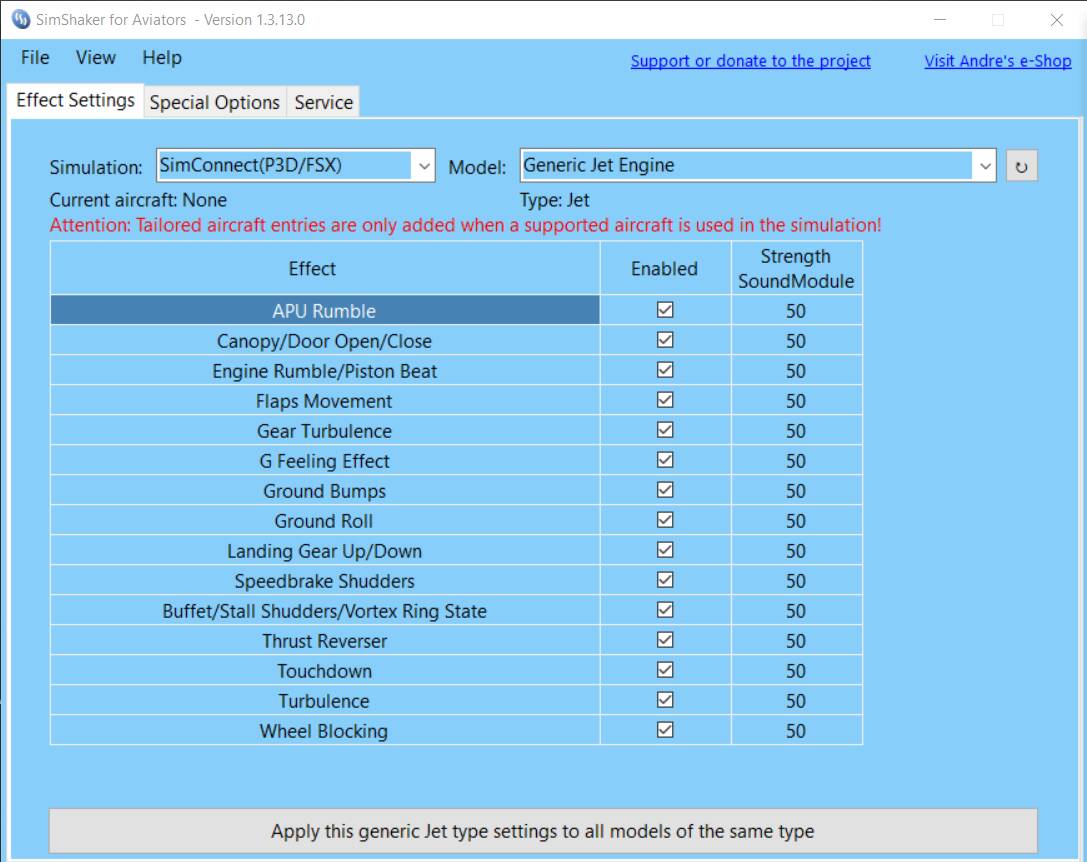
Task: Switch to Effect Settings tab
Action: [x=76, y=101]
